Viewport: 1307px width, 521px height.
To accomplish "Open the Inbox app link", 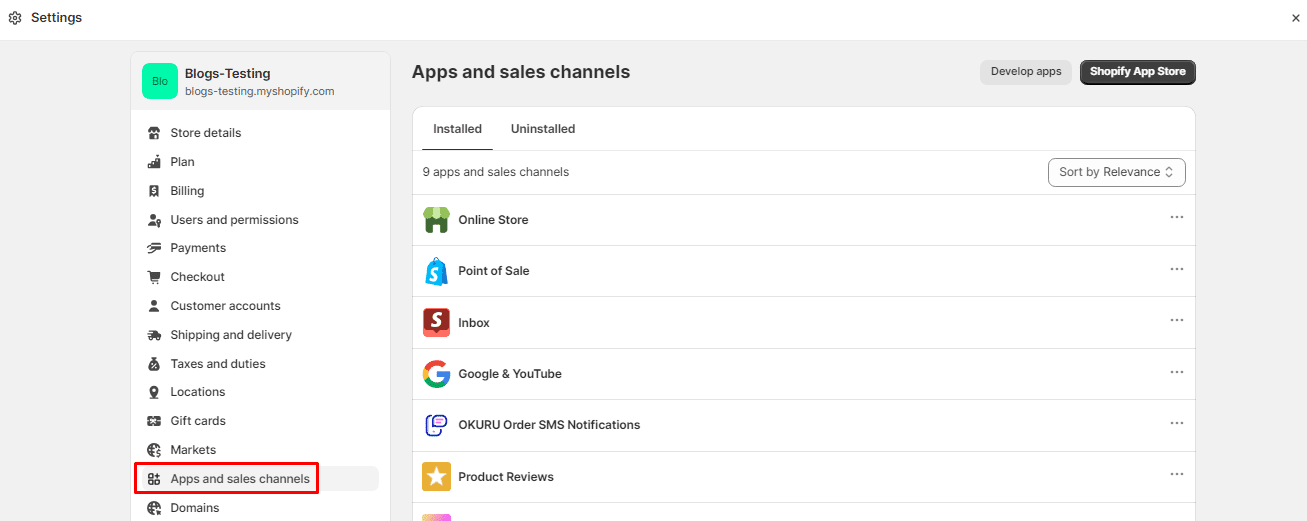I will pos(474,323).
